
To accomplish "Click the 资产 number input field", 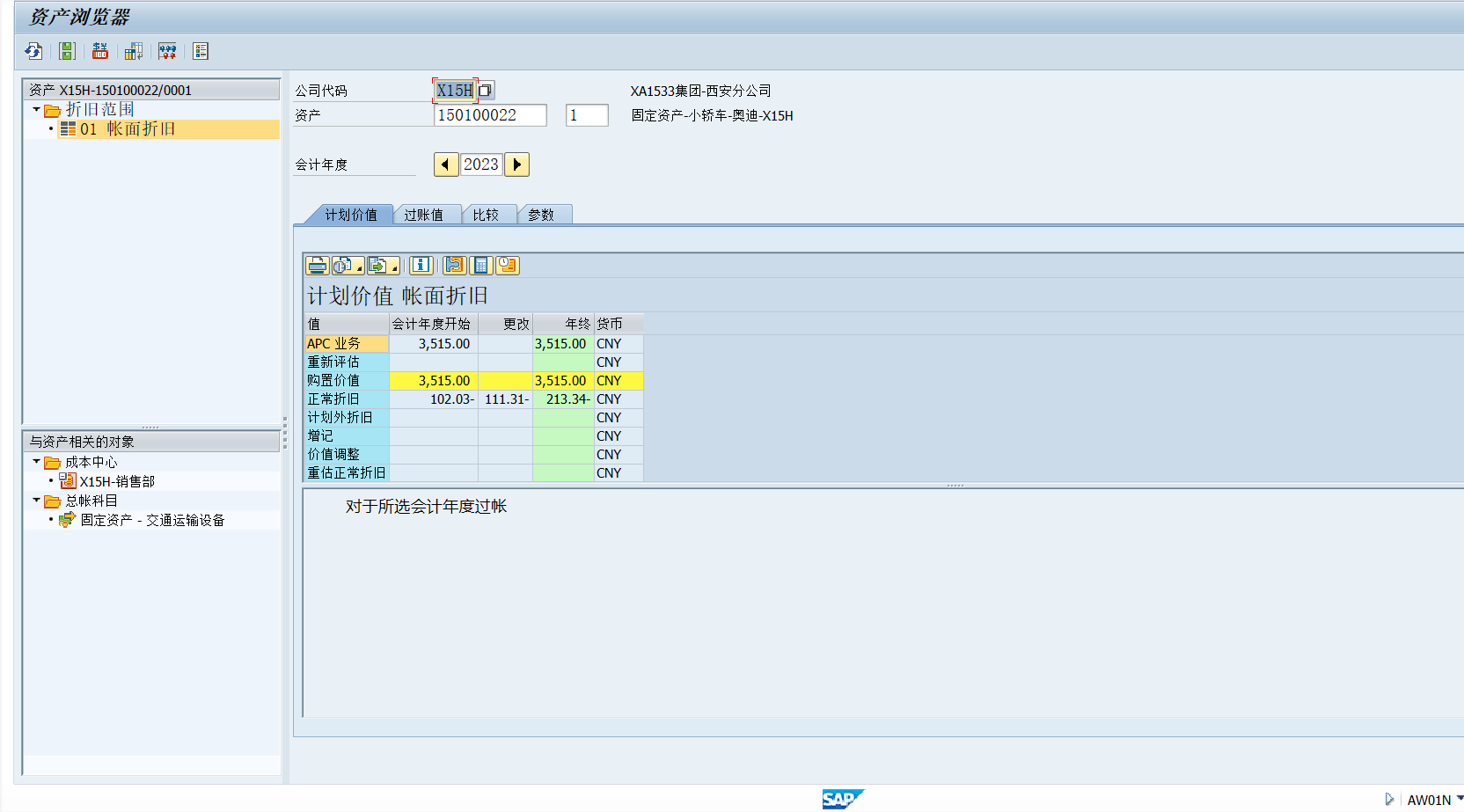I will click(x=490, y=114).
